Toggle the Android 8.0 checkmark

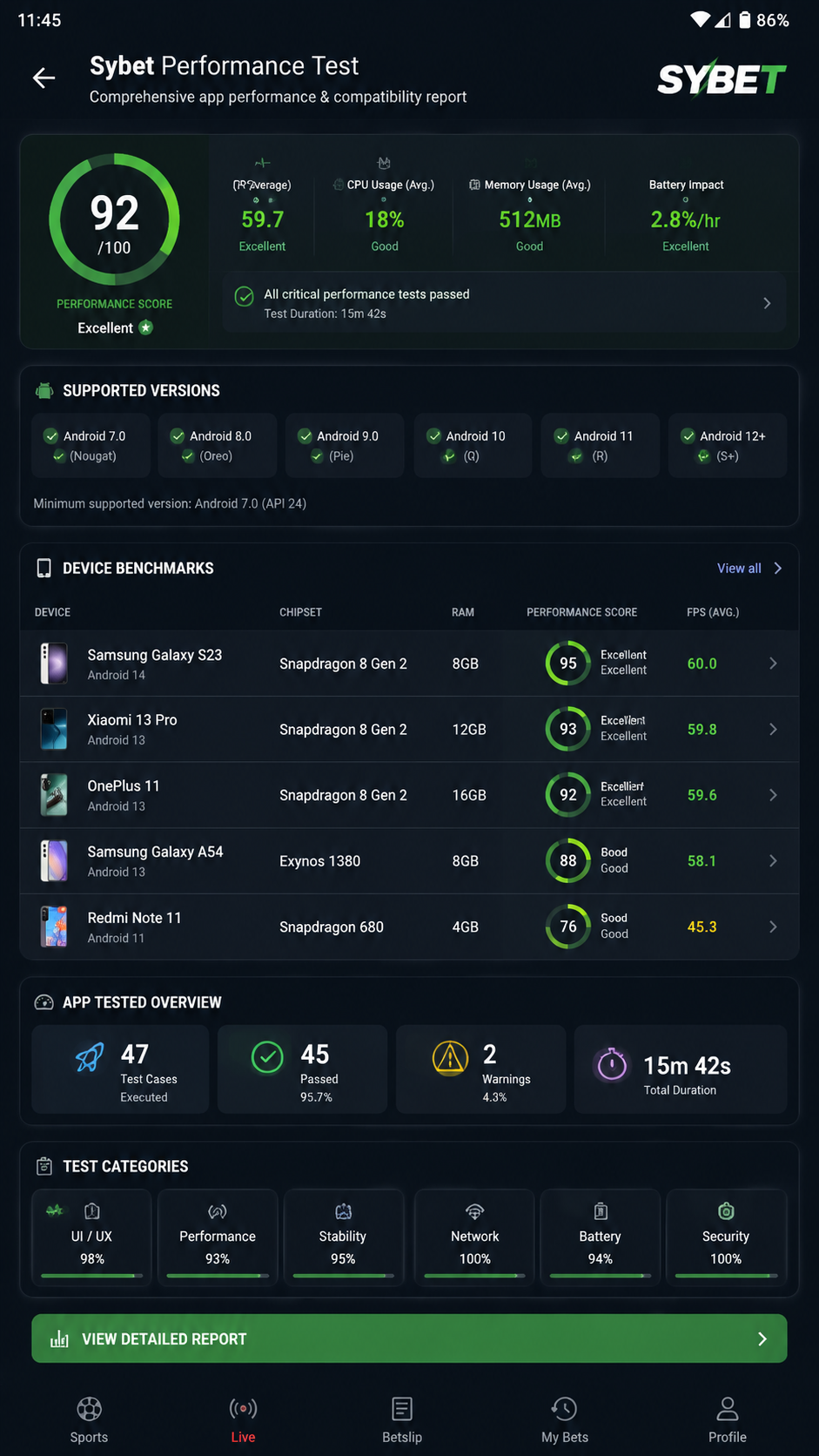click(x=178, y=436)
